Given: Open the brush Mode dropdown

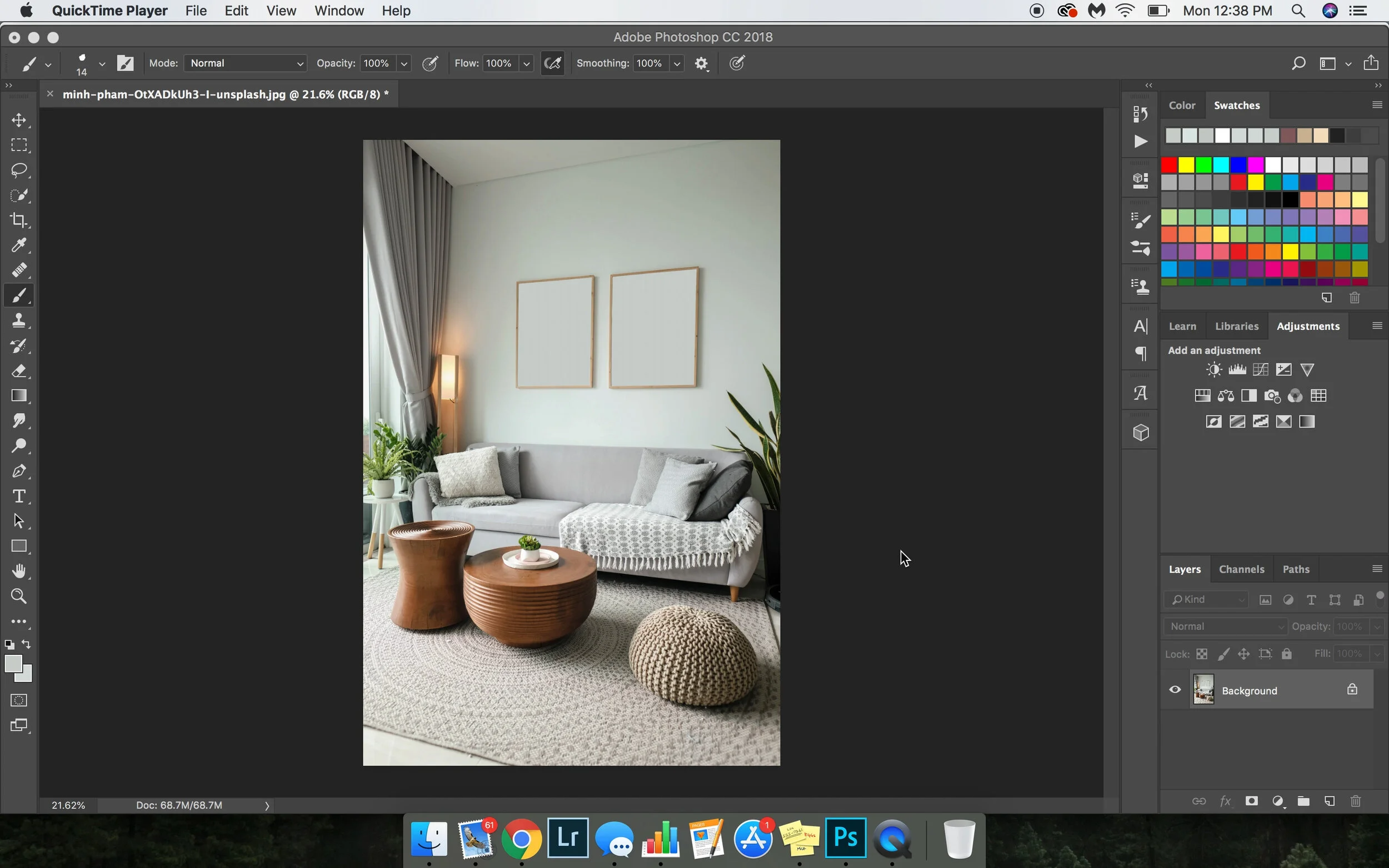Looking at the screenshot, I should coord(246,63).
